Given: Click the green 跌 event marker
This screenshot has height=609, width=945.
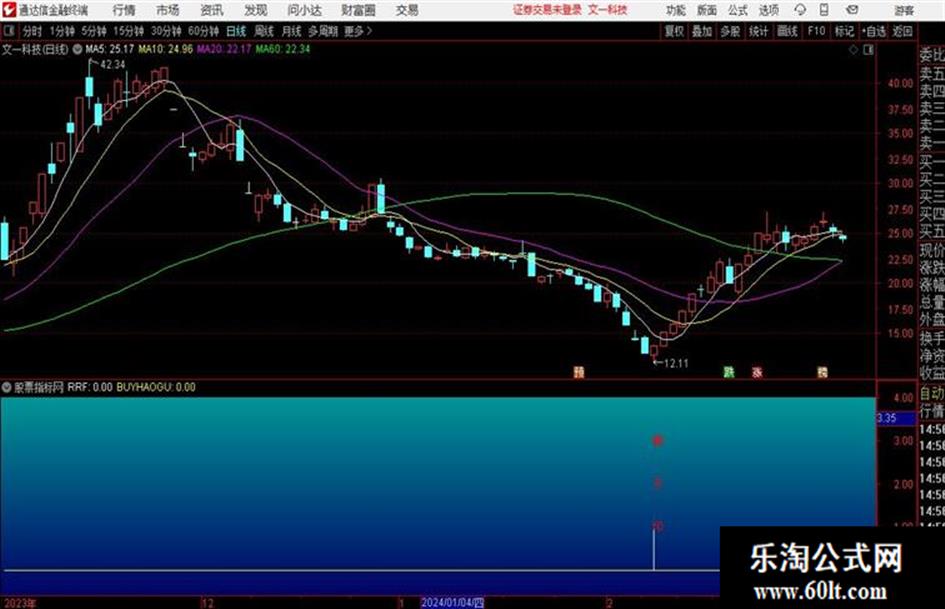Looking at the screenshot, I should coord(729,372).
